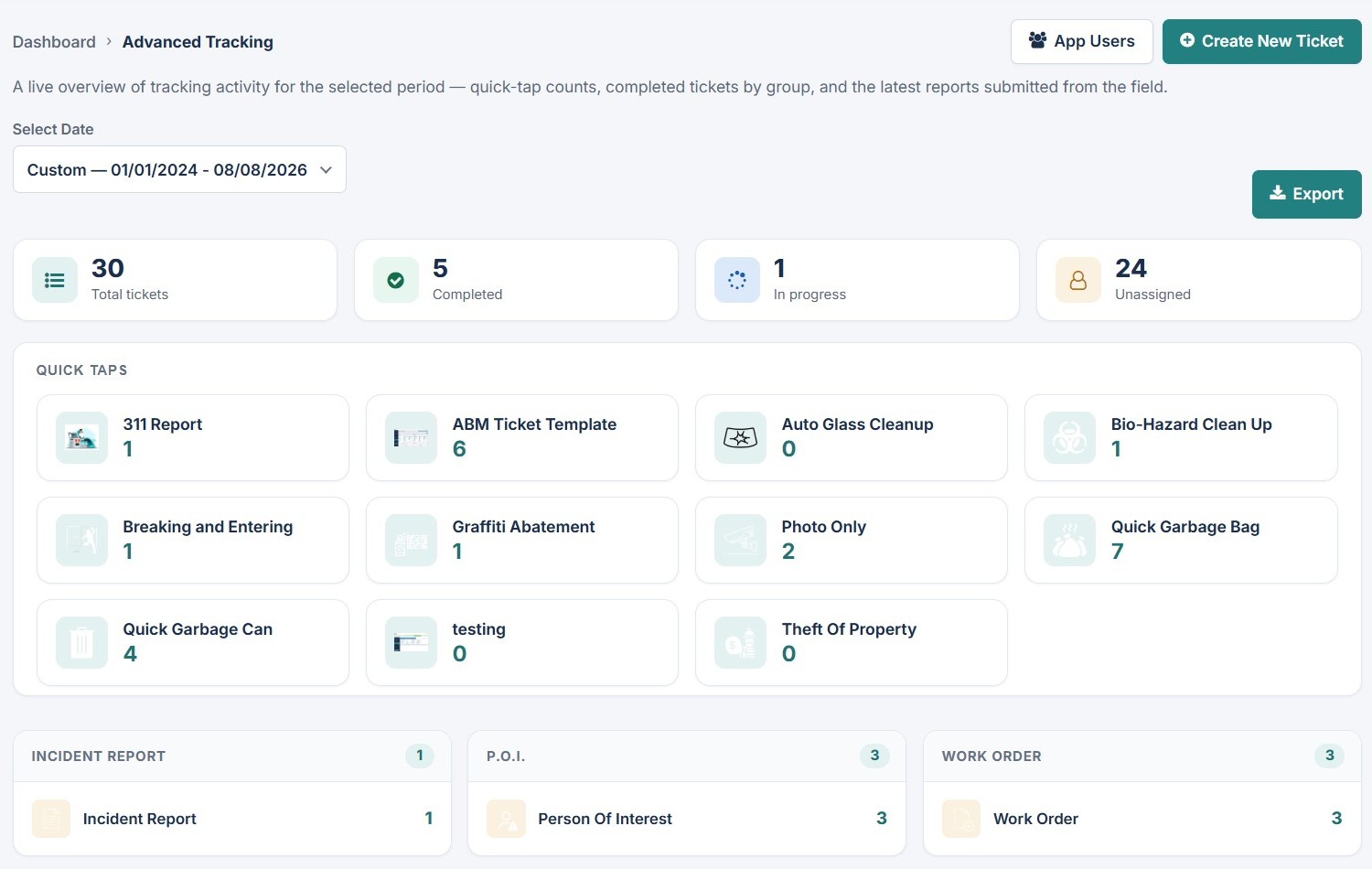Click the Photo Only label

(824, 527)
